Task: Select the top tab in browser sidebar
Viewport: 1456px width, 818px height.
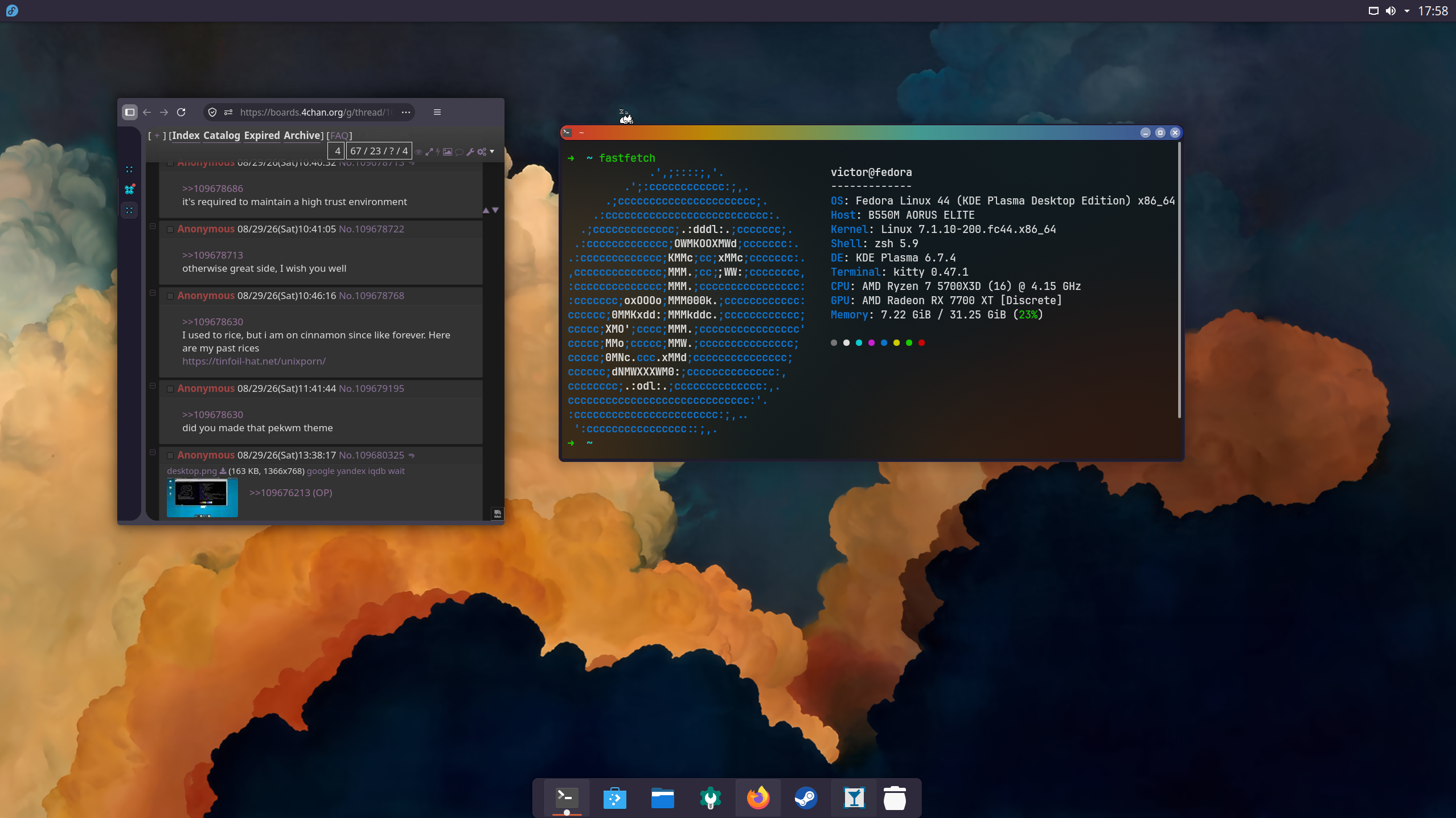Action: pyautogui.click(x=129, y=169)
